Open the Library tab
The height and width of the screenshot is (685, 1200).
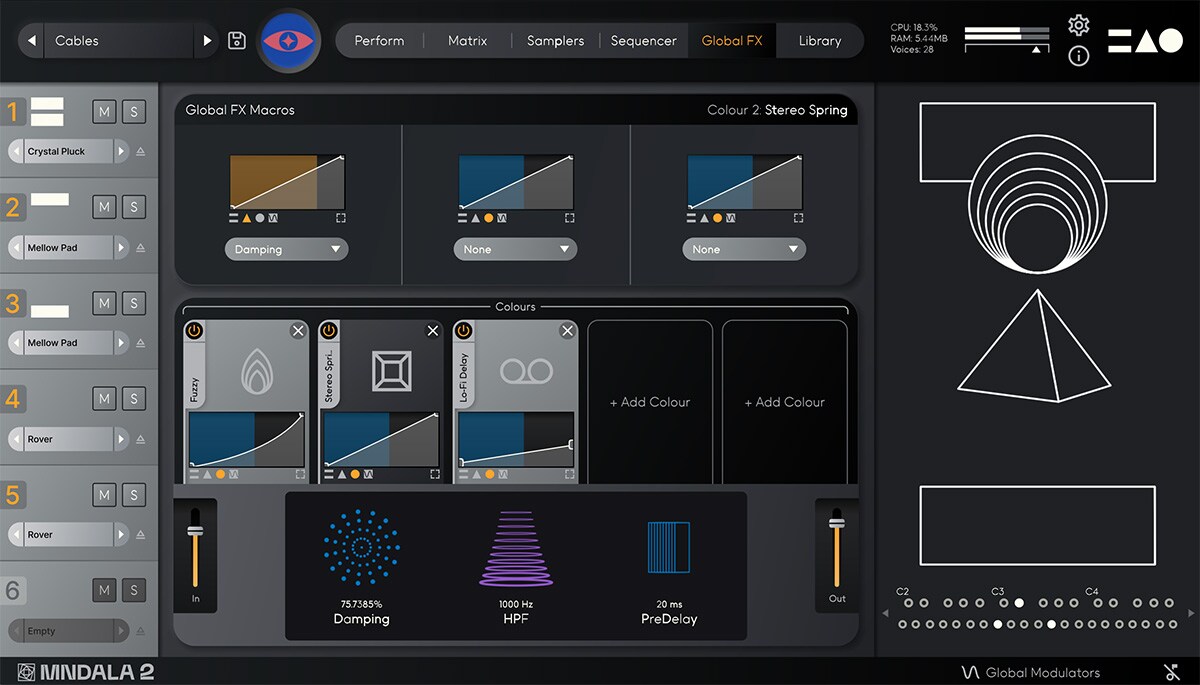[820, 41]
